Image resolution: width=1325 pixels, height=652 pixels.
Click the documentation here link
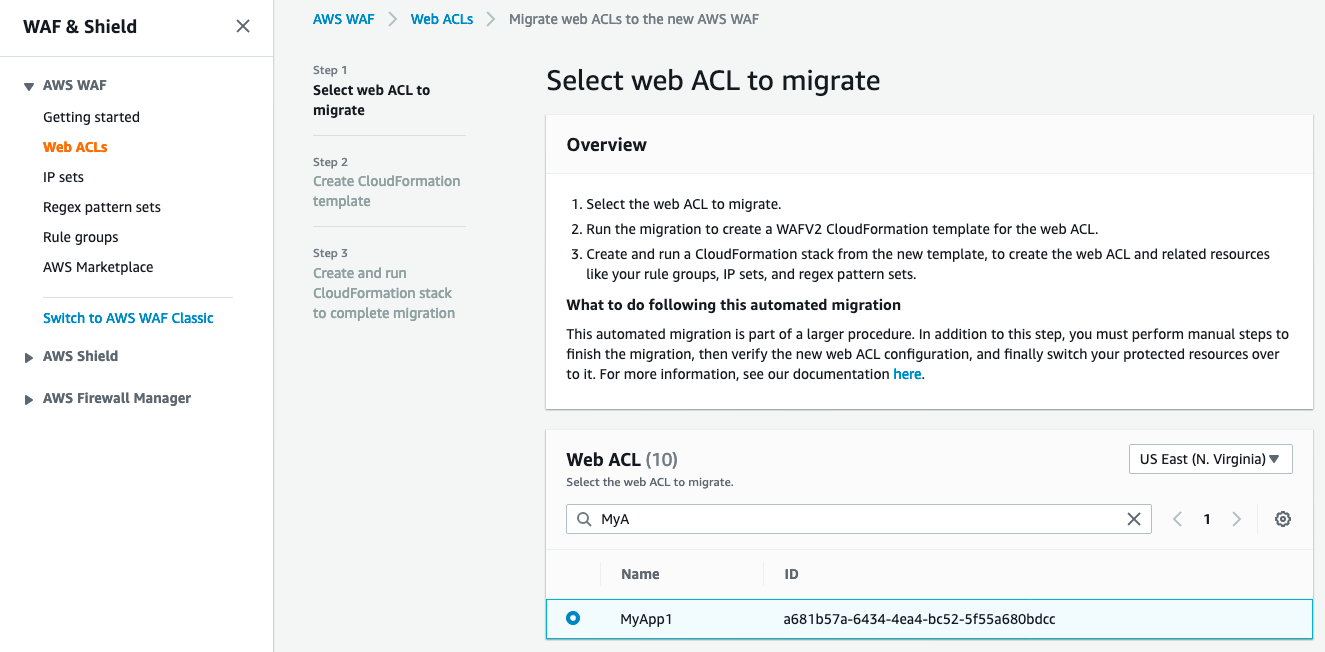(907, 373)
